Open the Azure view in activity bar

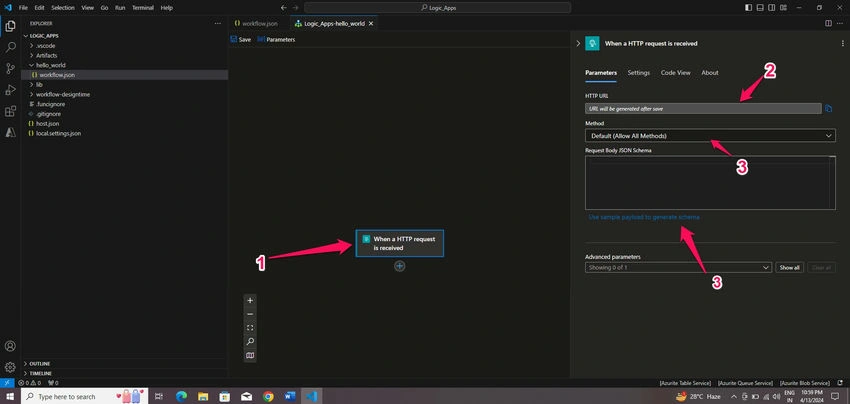point(10,132)
